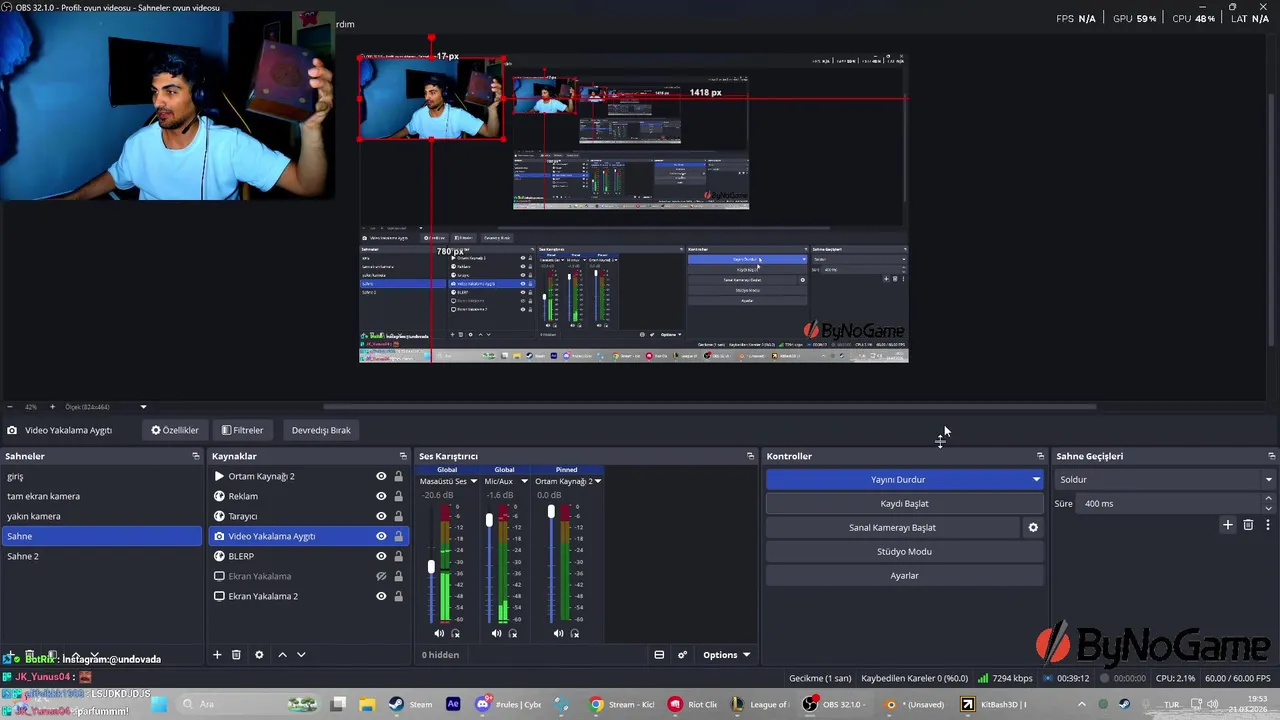Pop out the Sahneler dock

point(196,456)
